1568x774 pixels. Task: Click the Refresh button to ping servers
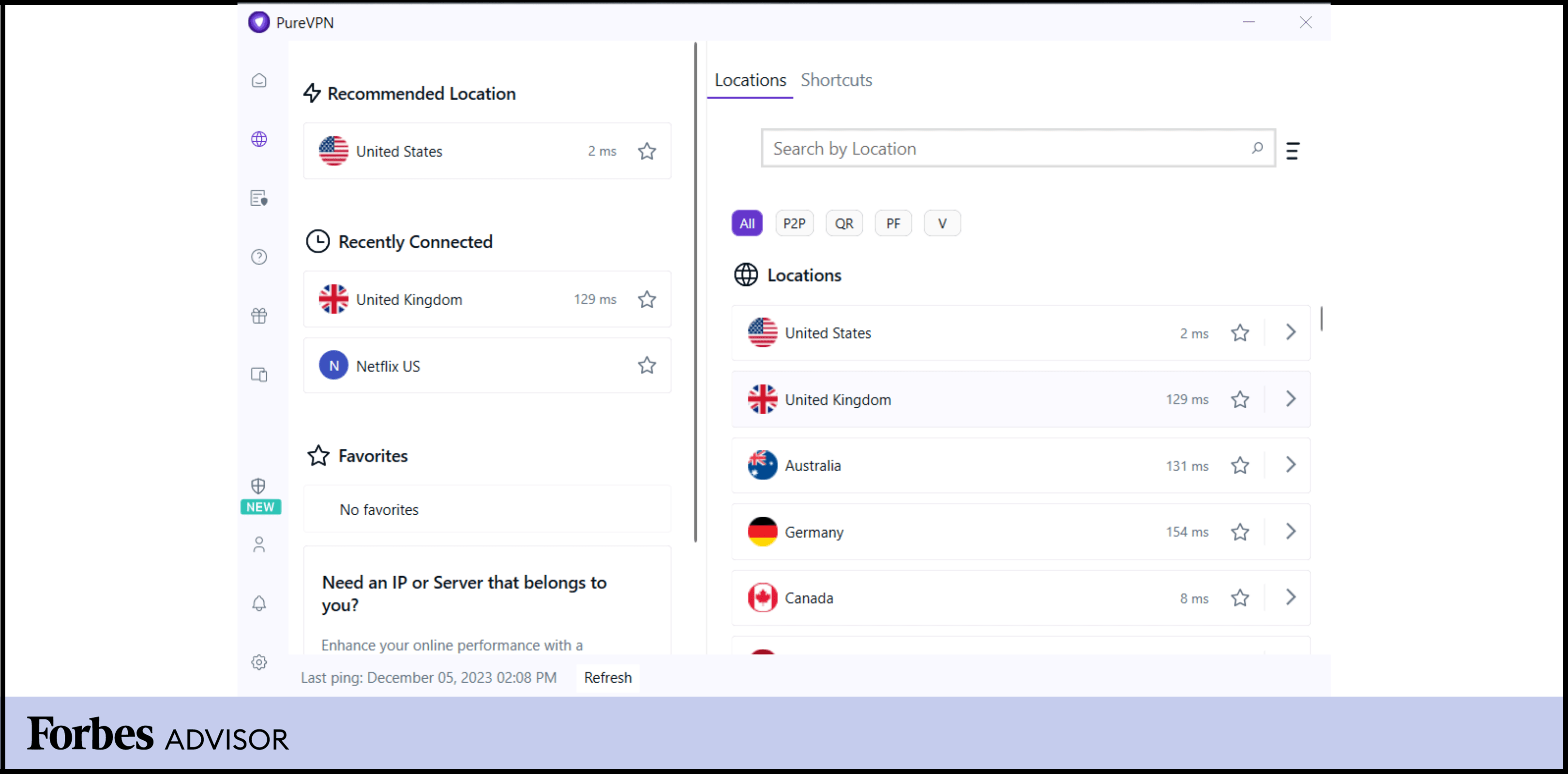click(x=607, y=677)
